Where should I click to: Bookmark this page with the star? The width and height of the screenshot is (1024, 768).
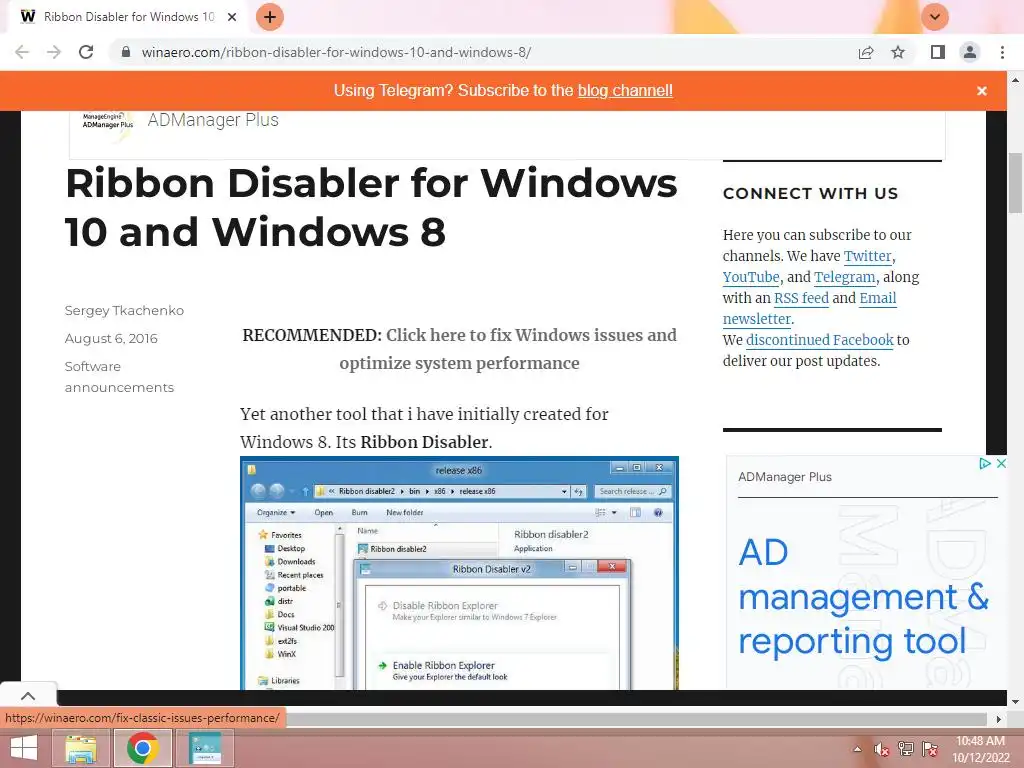click(x=898, y=52)
